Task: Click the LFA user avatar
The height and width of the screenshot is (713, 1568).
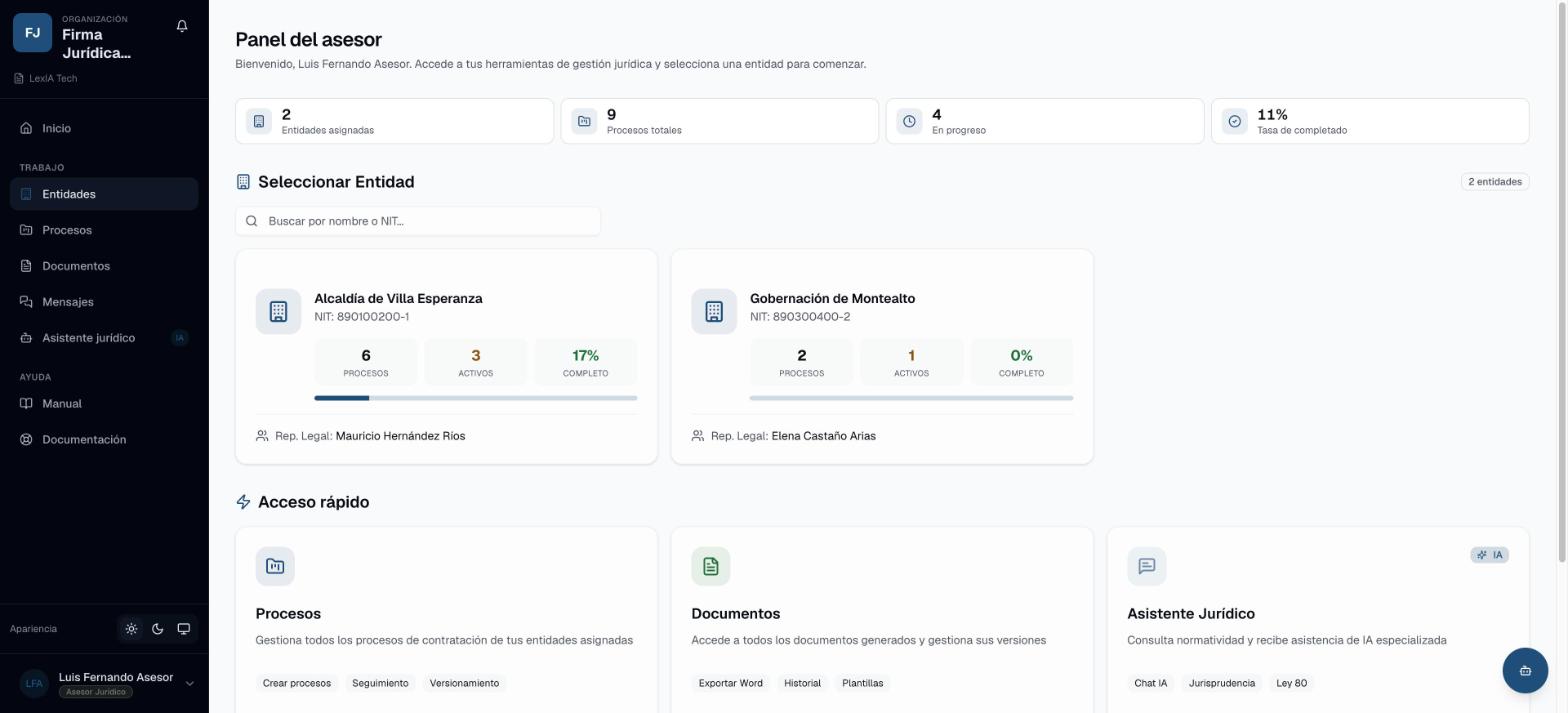Action: click(34, 683)
